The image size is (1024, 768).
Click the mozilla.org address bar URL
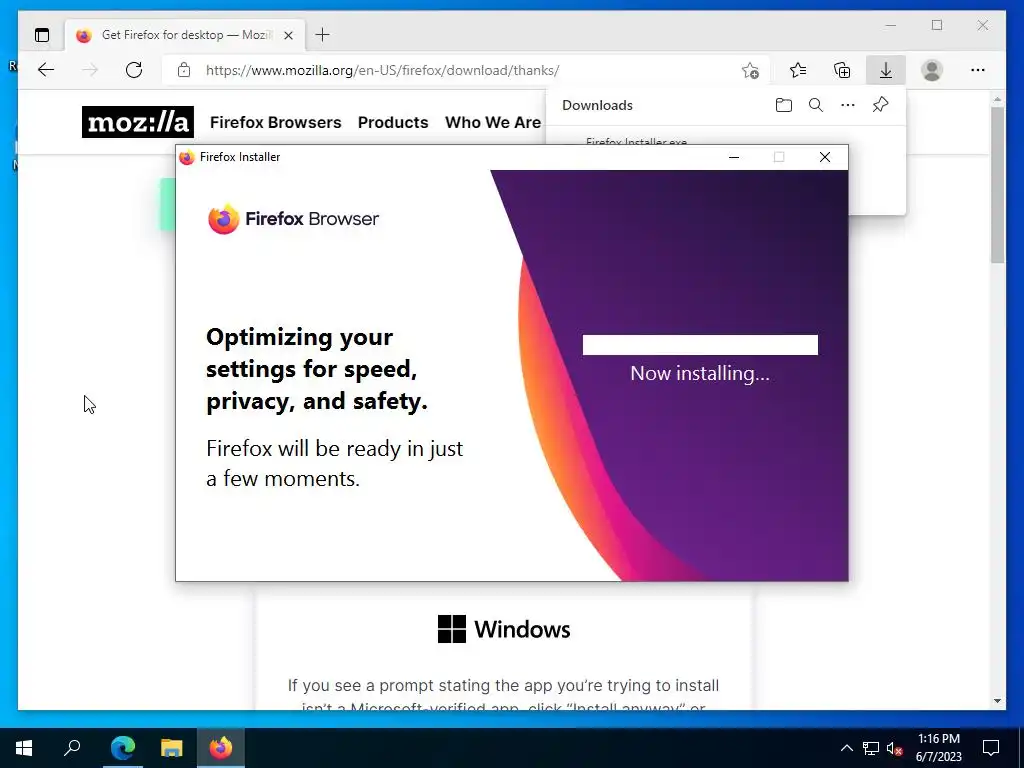point(382,70)
